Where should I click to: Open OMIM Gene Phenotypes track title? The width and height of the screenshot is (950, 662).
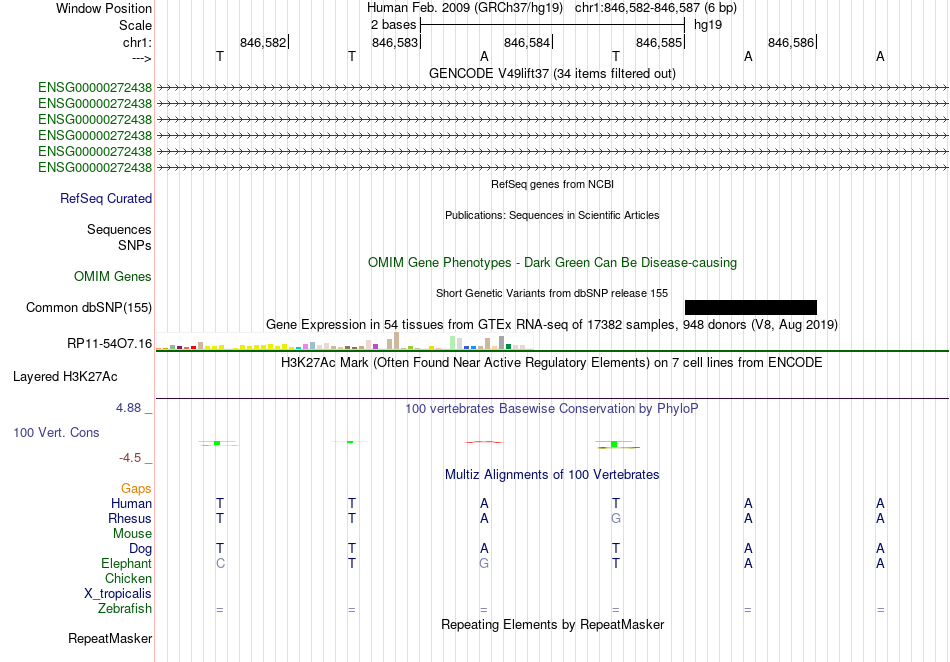(552, 263)
